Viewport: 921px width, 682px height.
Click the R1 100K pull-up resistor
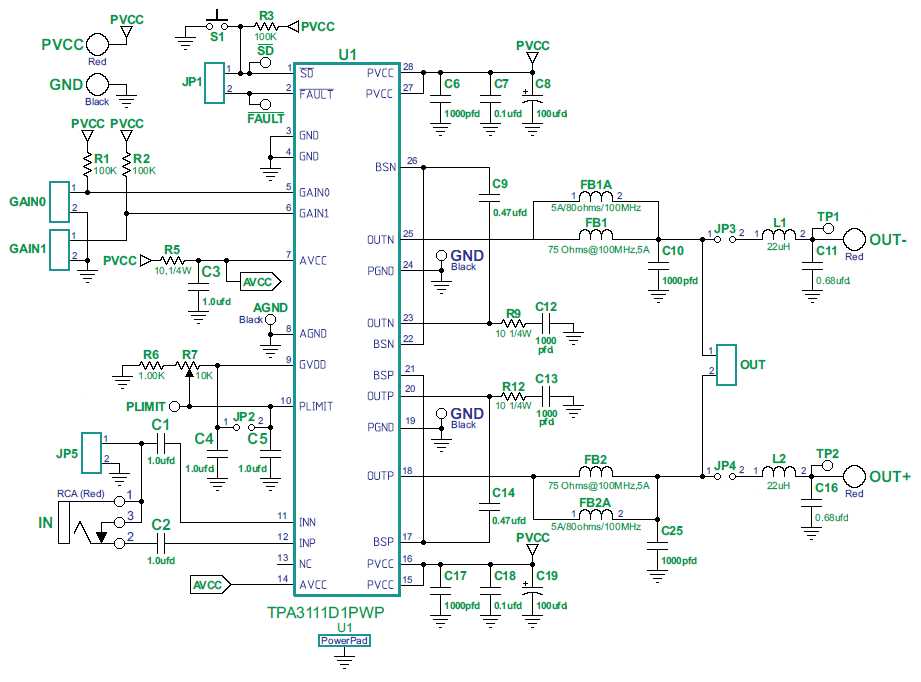(88, 165)
